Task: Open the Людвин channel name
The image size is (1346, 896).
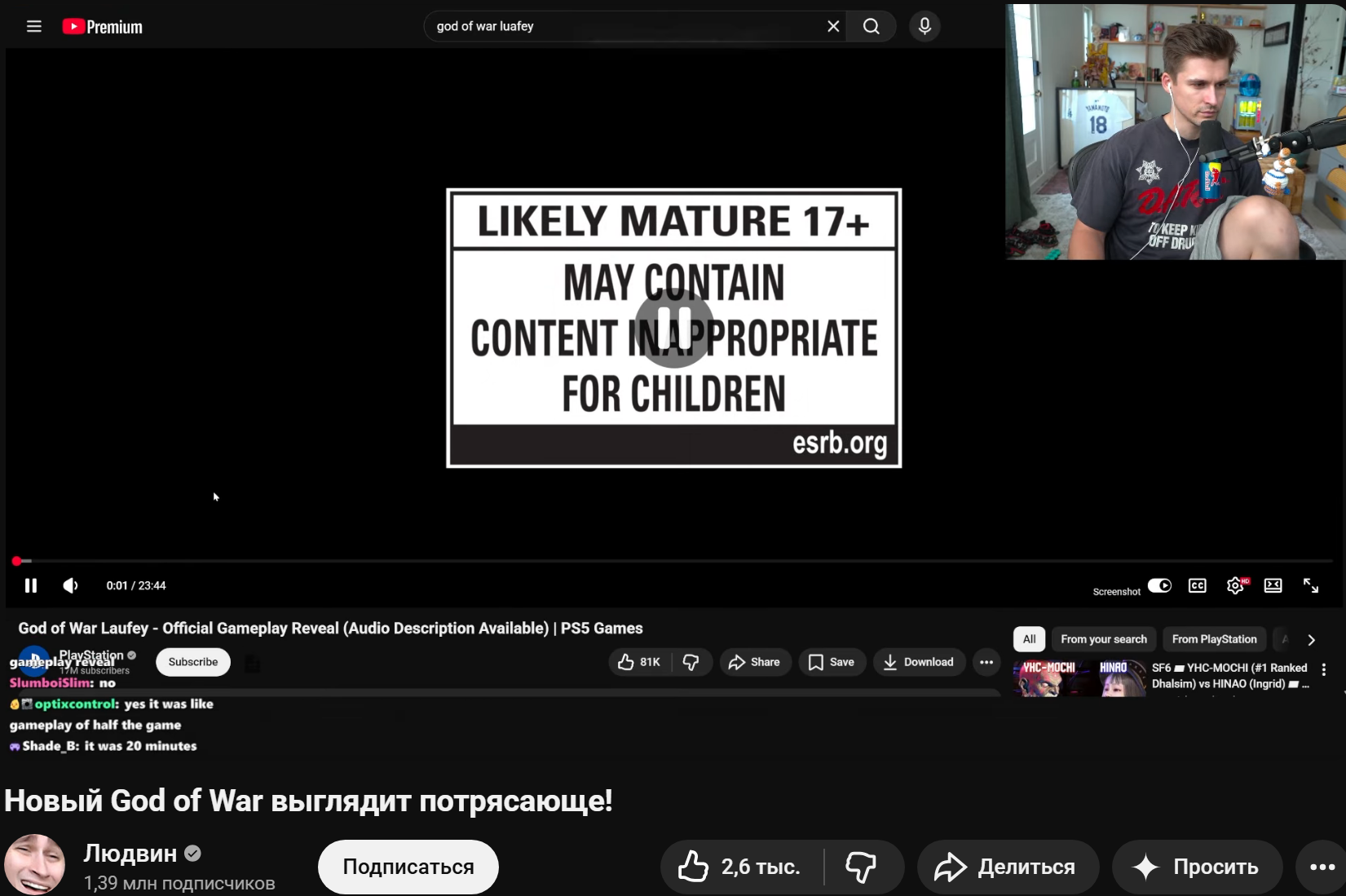Action: tap(130, 853)
